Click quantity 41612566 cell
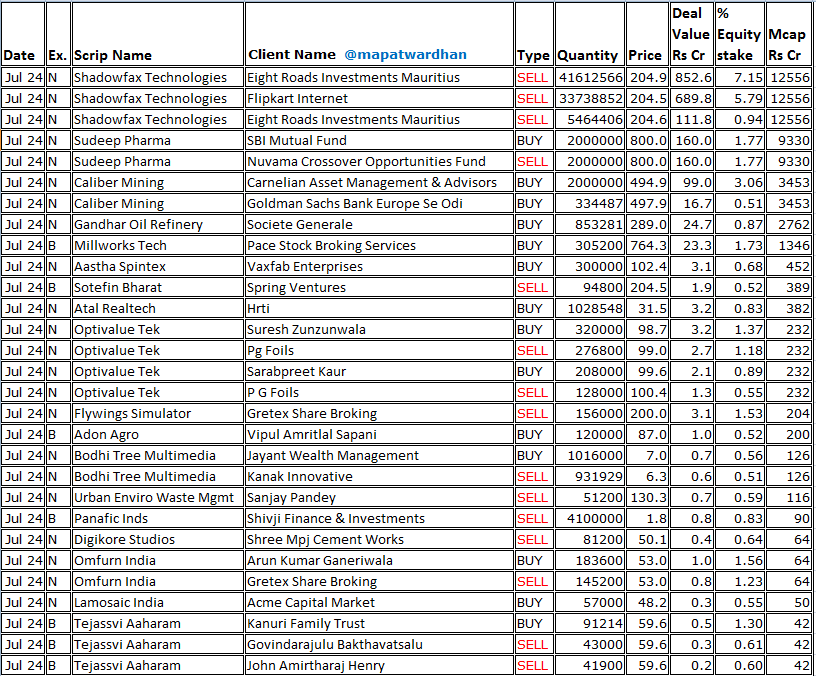 pyautogui.click(x=590, y=78)
